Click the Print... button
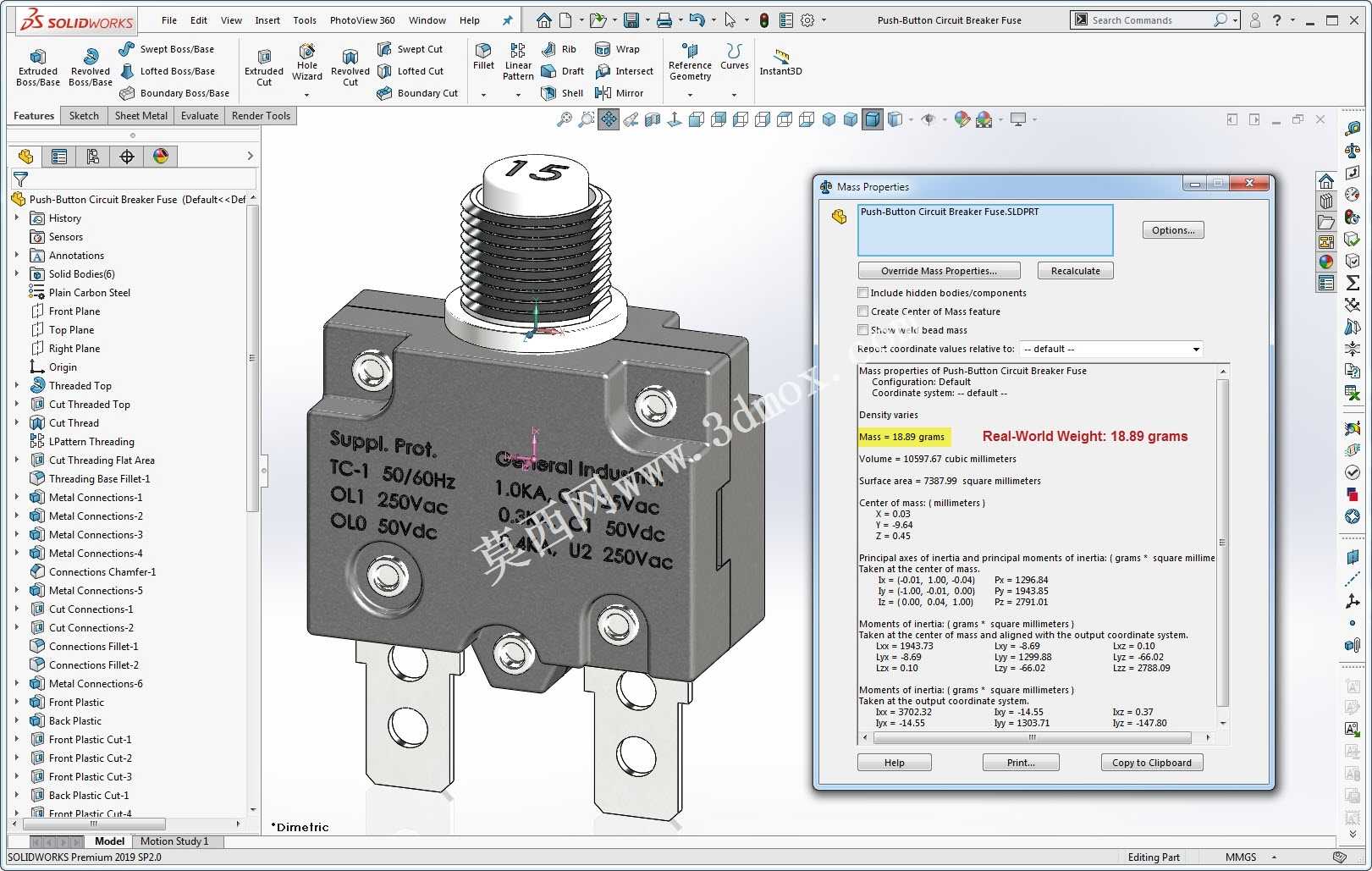 coord(1021,763)
